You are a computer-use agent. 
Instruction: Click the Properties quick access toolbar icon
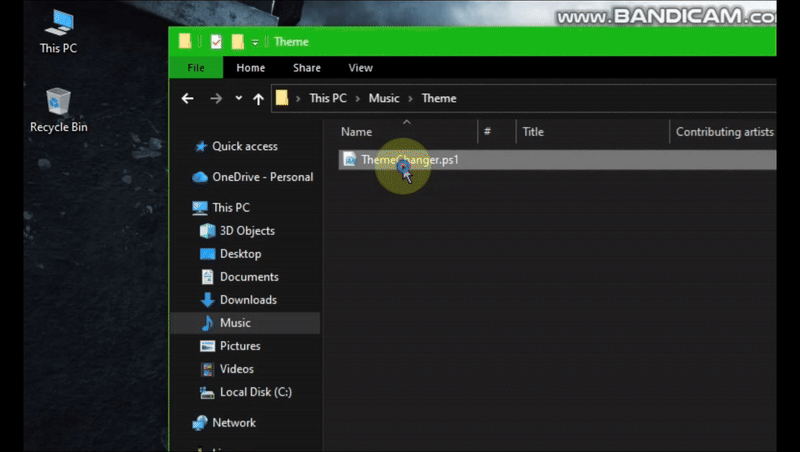coord(216,41)
